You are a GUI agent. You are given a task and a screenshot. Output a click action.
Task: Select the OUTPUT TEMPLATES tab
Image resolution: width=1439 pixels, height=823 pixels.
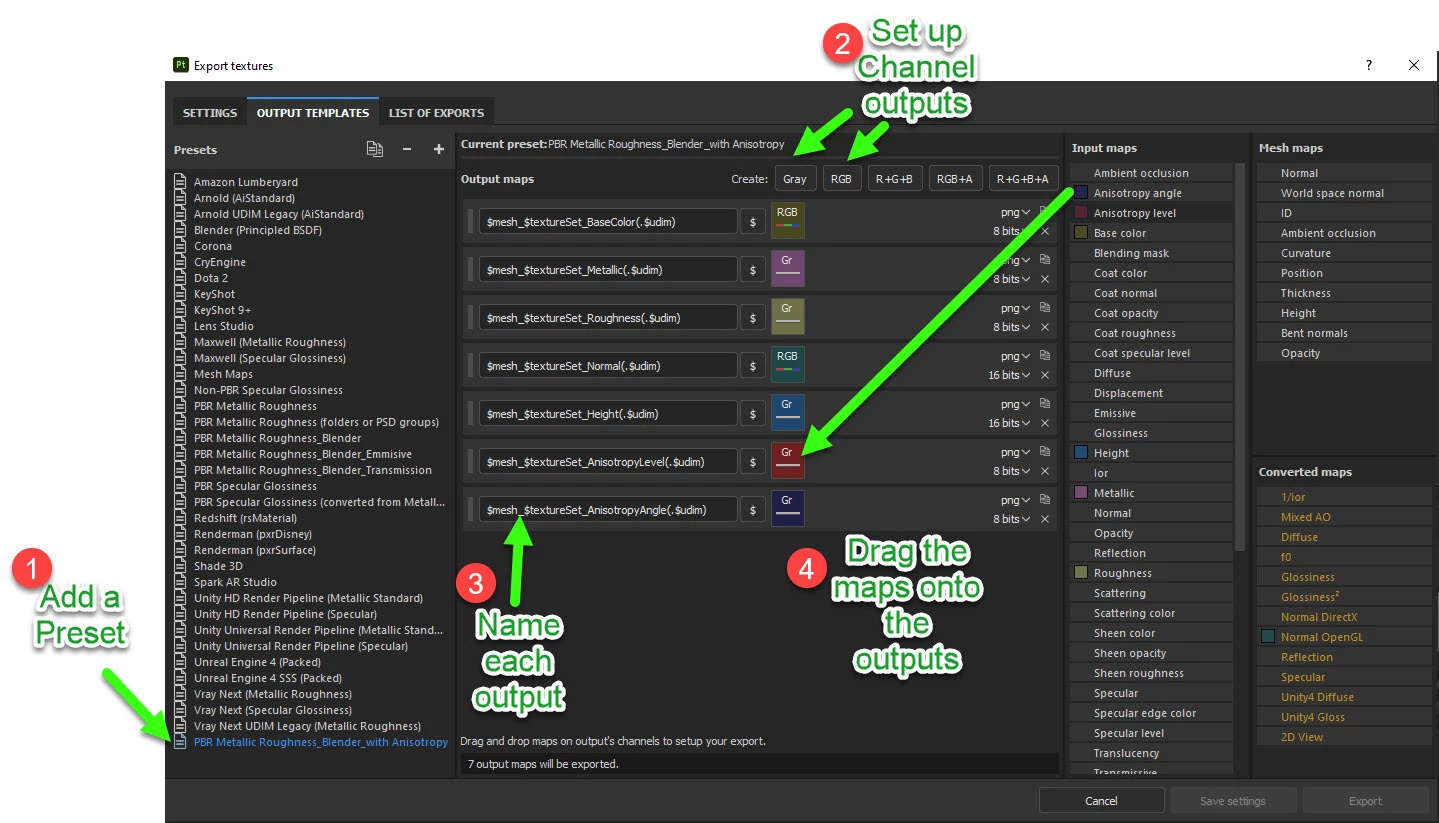[313, 113]
